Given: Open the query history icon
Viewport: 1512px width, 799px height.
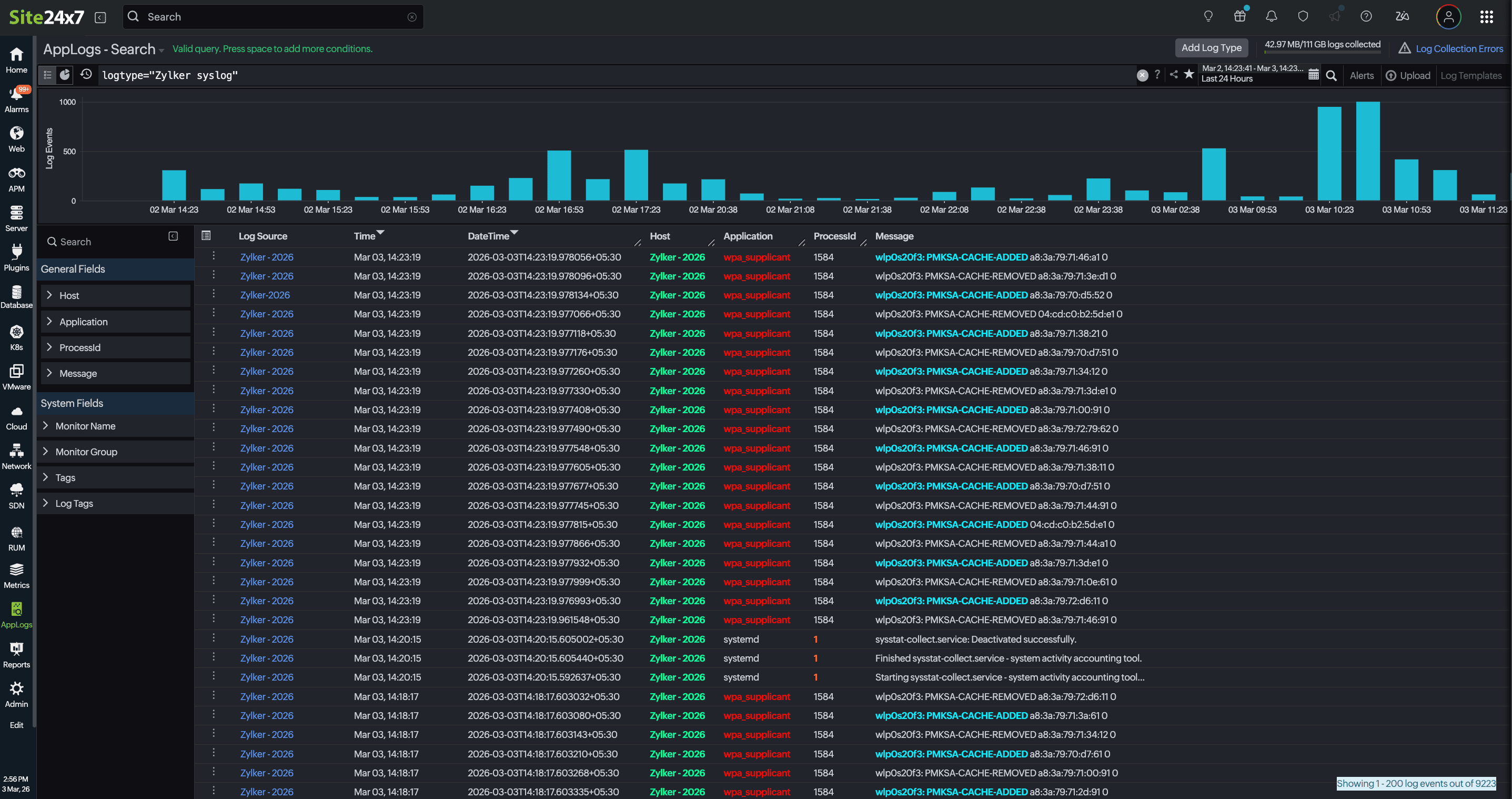Looking at the screenshot, I should click(x=86, y=75).
